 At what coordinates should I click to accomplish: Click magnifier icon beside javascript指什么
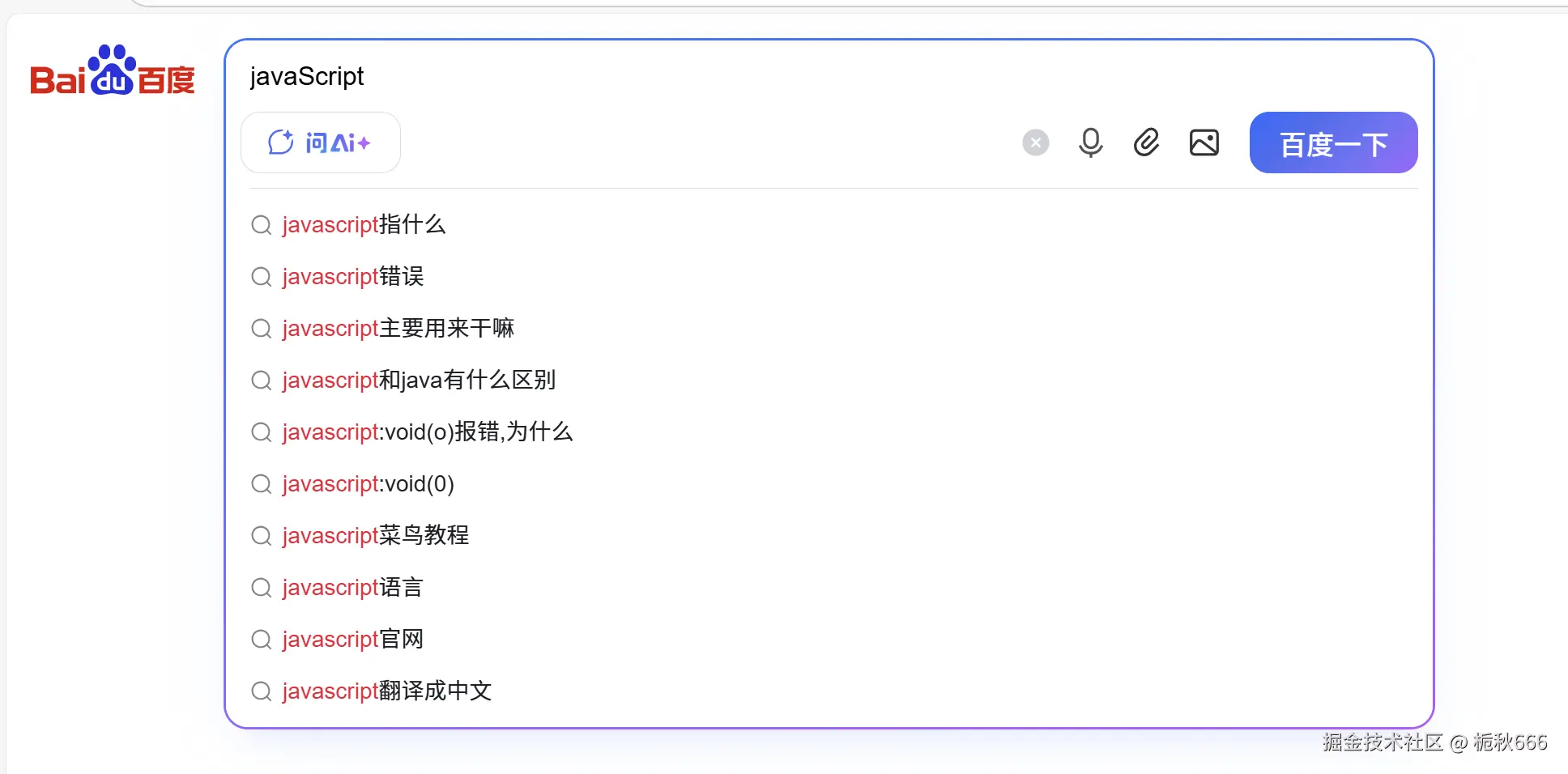pyautogui.click(x=261, y=225)
